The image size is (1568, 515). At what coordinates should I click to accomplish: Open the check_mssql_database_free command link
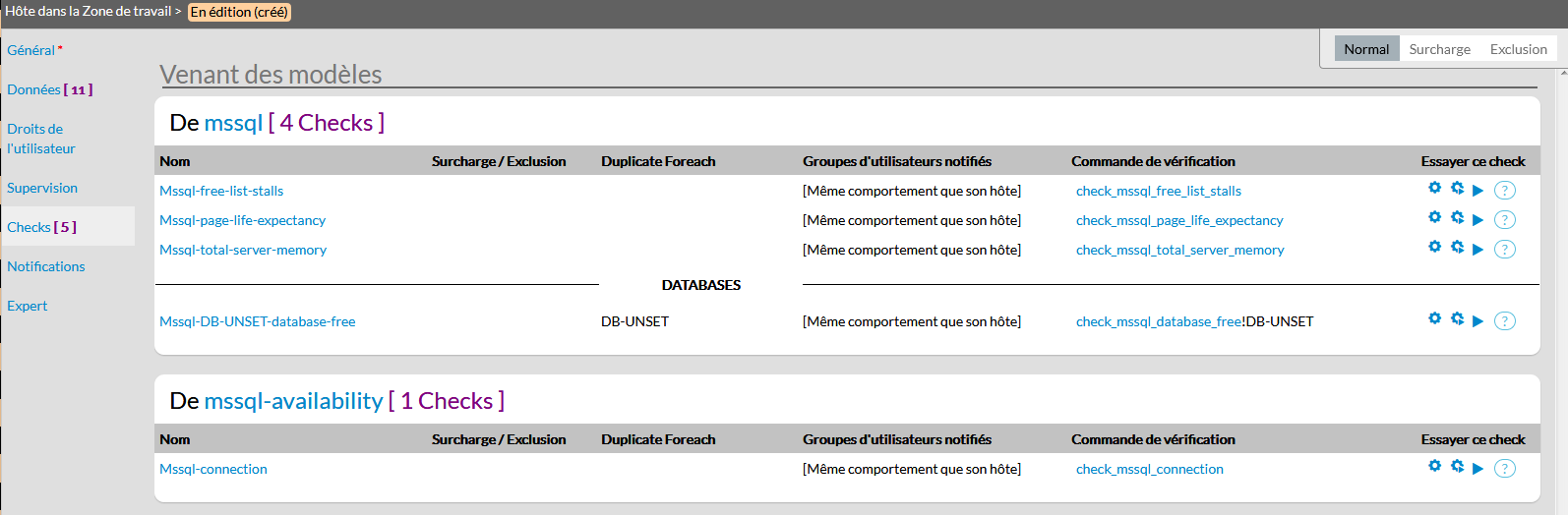tap(1158, 321)
